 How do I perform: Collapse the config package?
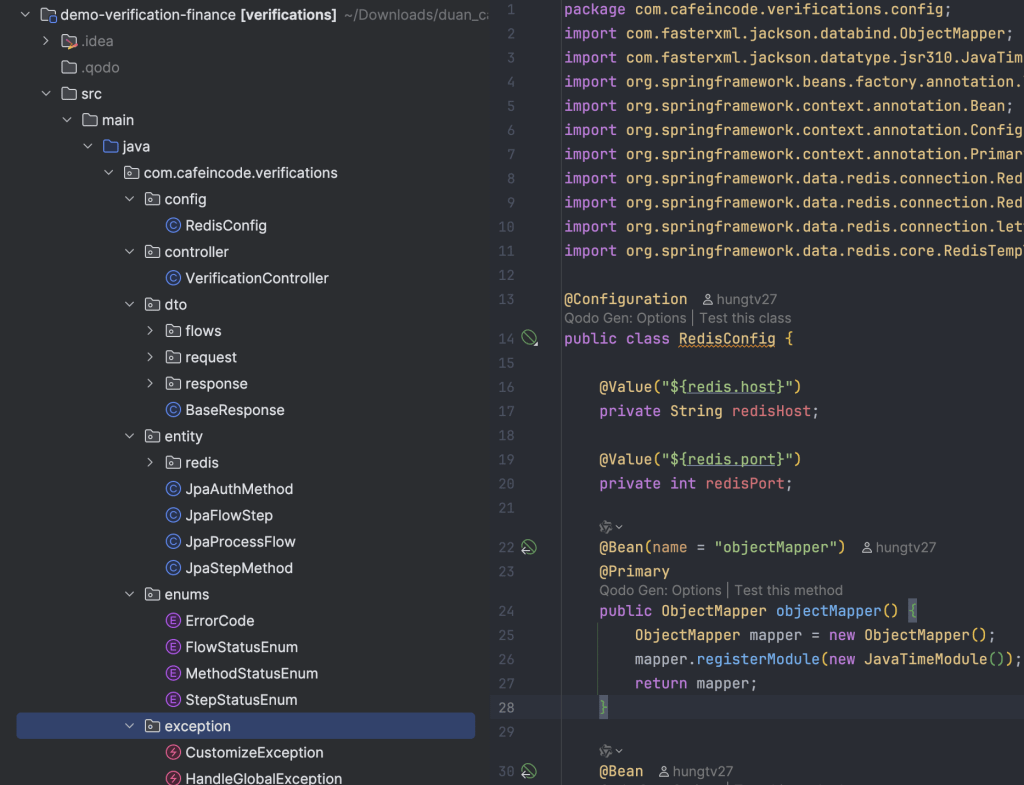click(x=129, y=199)
